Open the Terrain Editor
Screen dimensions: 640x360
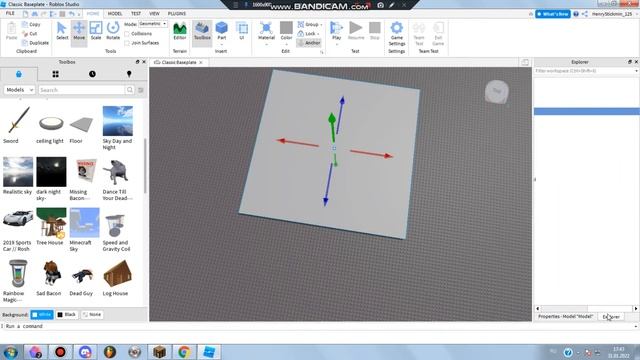point(180,31)
